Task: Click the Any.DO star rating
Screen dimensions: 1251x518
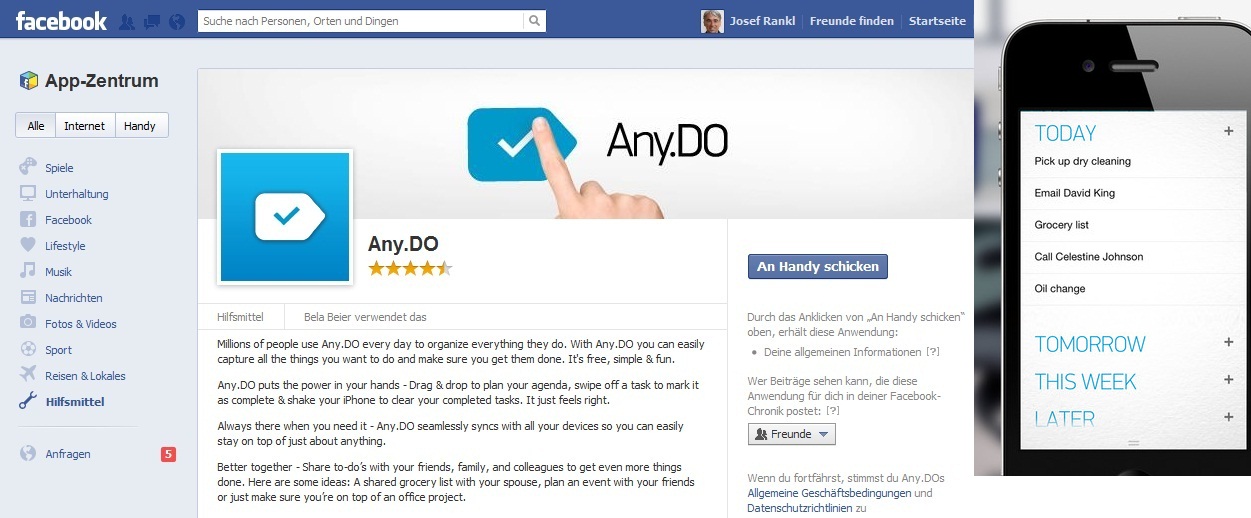Action: click(x=410, y=268)
